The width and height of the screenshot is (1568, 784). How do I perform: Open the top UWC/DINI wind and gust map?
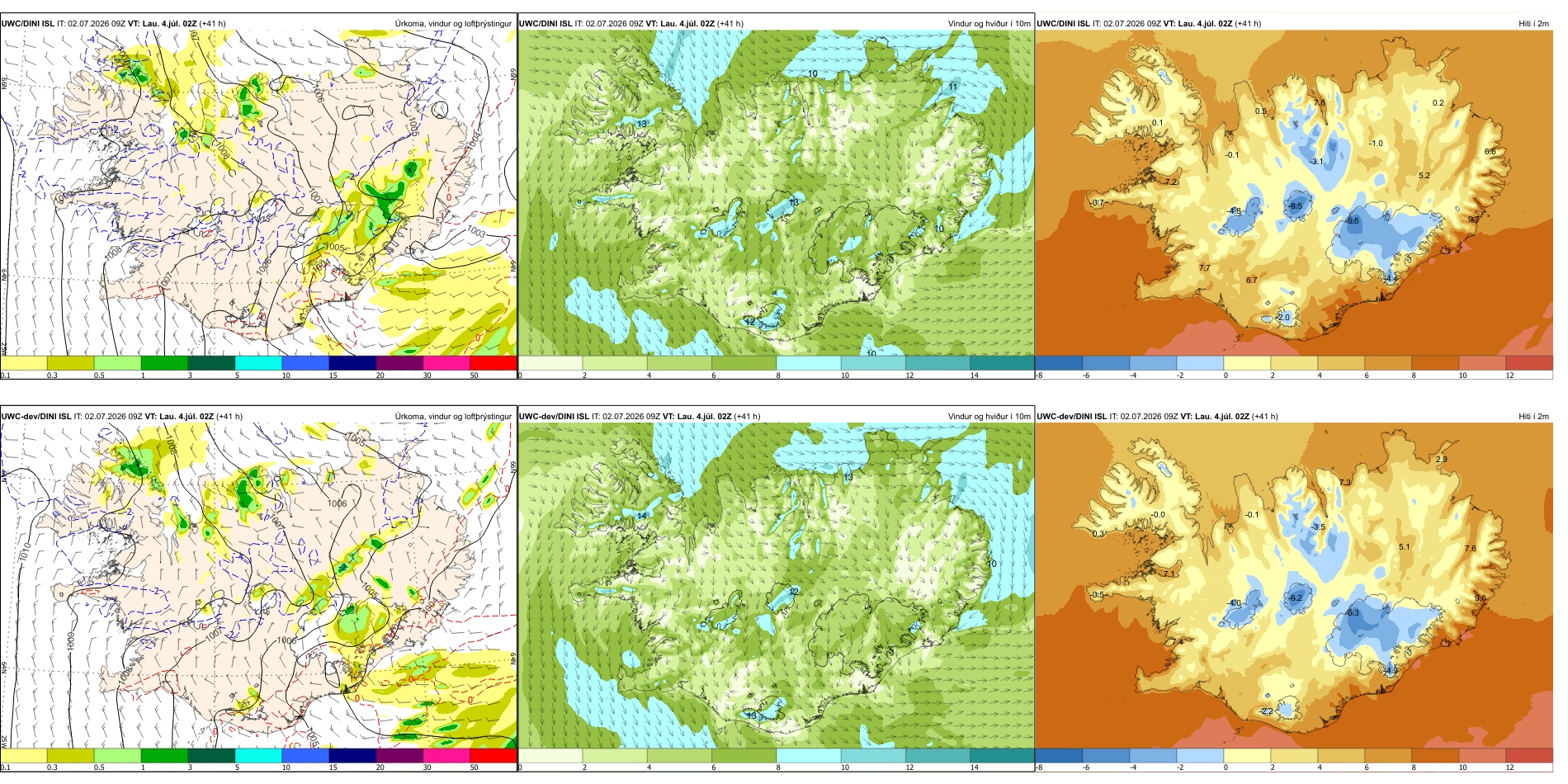[776, 192]
